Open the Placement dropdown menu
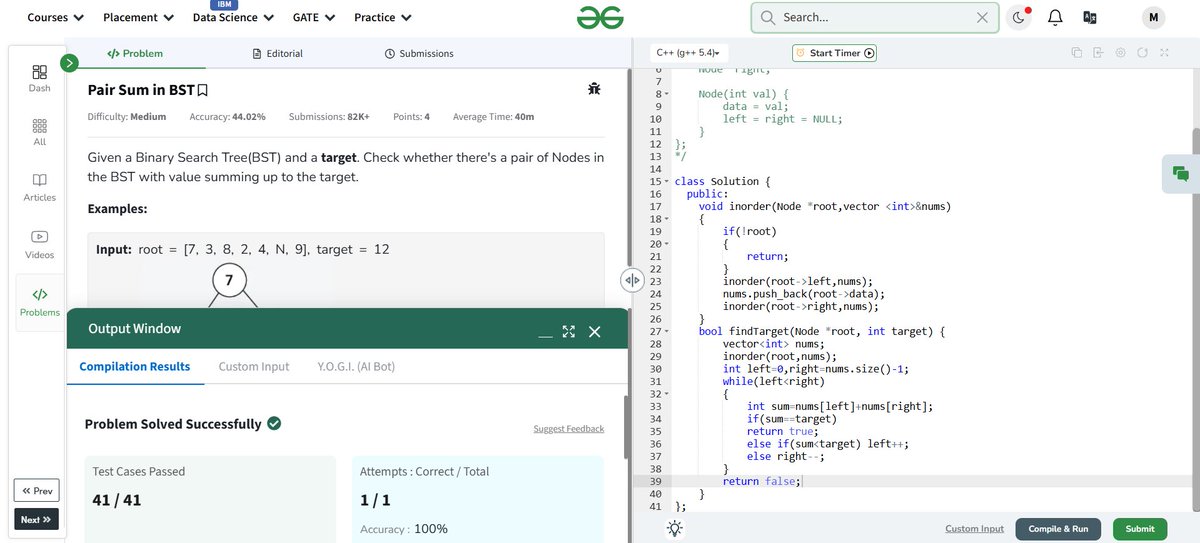This screenshot has width=1200, height=543. click(139, 18)
